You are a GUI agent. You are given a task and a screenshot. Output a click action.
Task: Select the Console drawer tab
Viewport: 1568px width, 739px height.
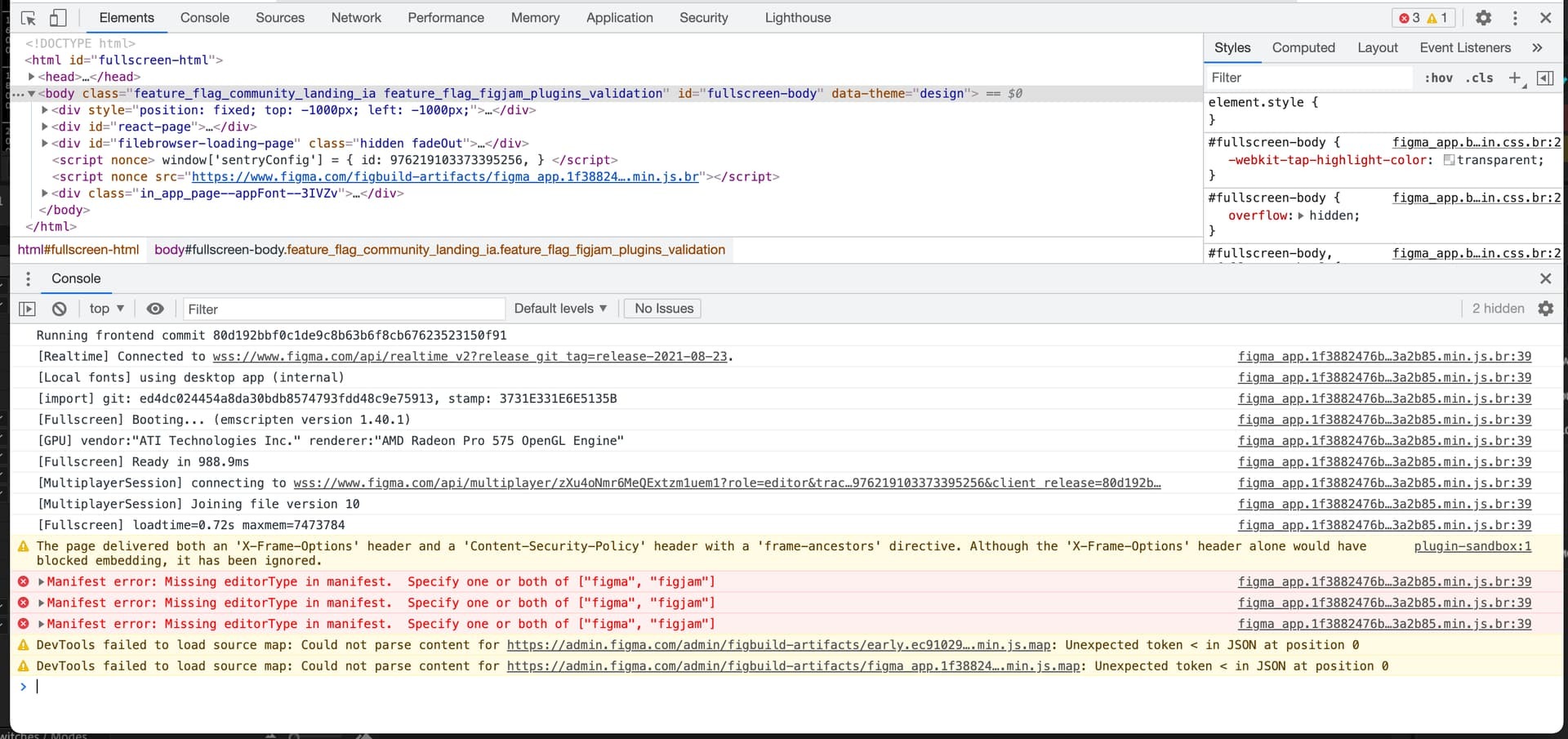click(76, 278)
